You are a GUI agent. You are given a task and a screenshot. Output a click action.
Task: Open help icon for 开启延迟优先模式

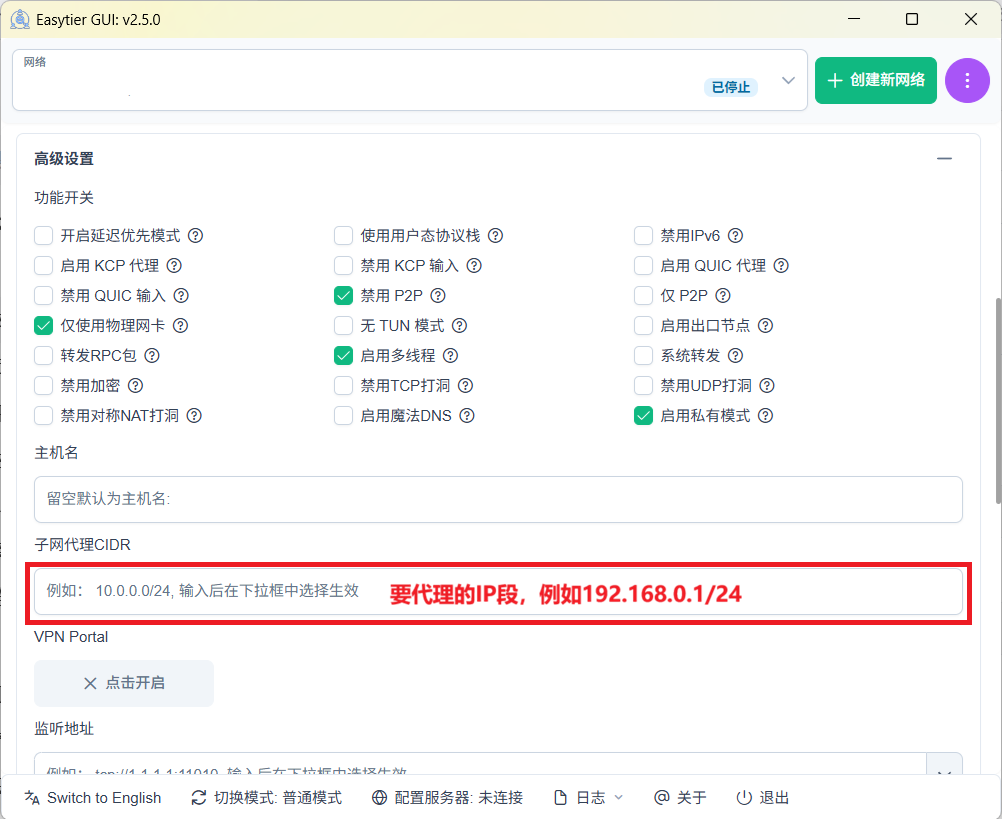196,236
